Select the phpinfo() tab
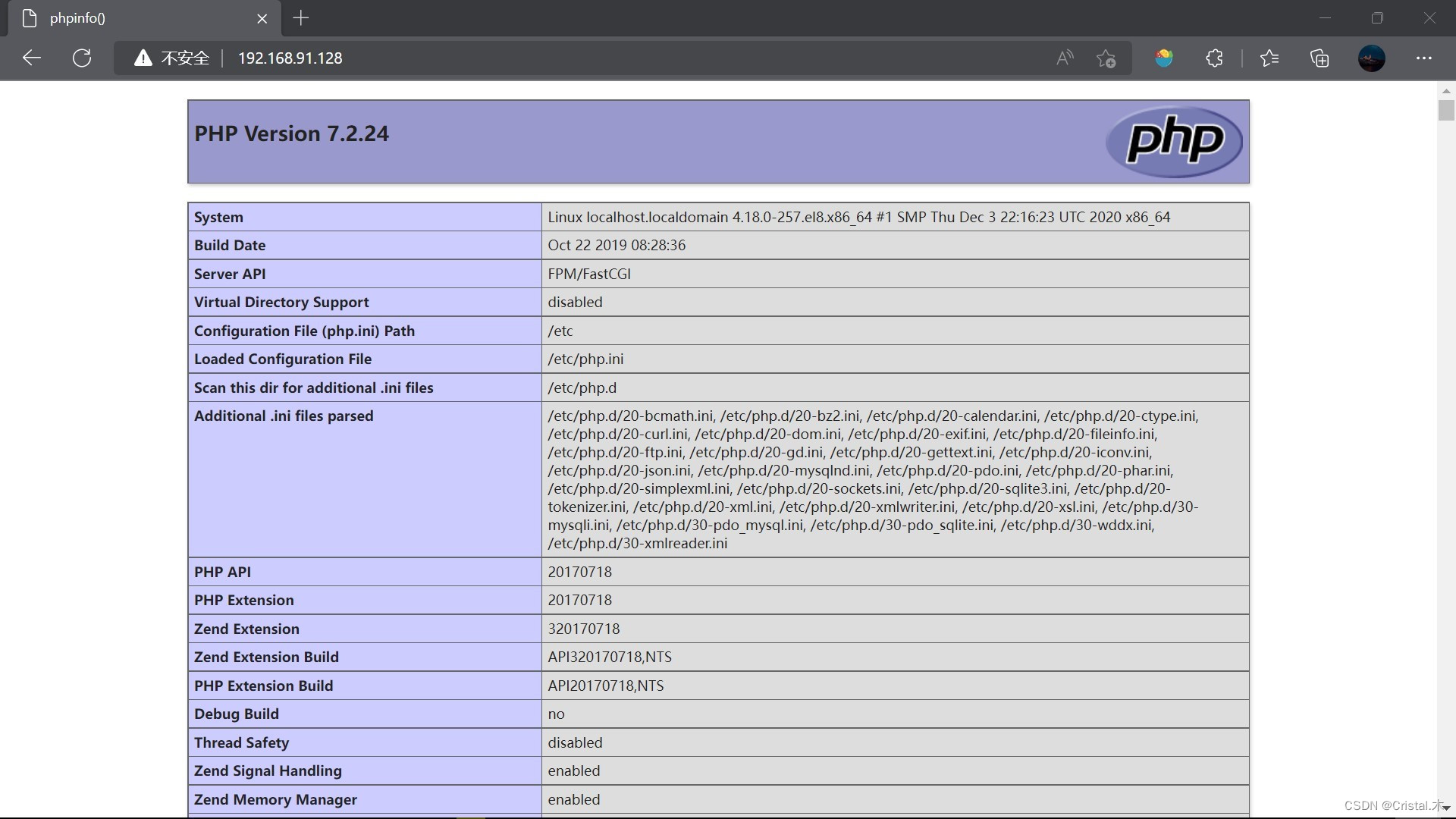Screen dimensions: 1456x819 (x=136, y=18)
